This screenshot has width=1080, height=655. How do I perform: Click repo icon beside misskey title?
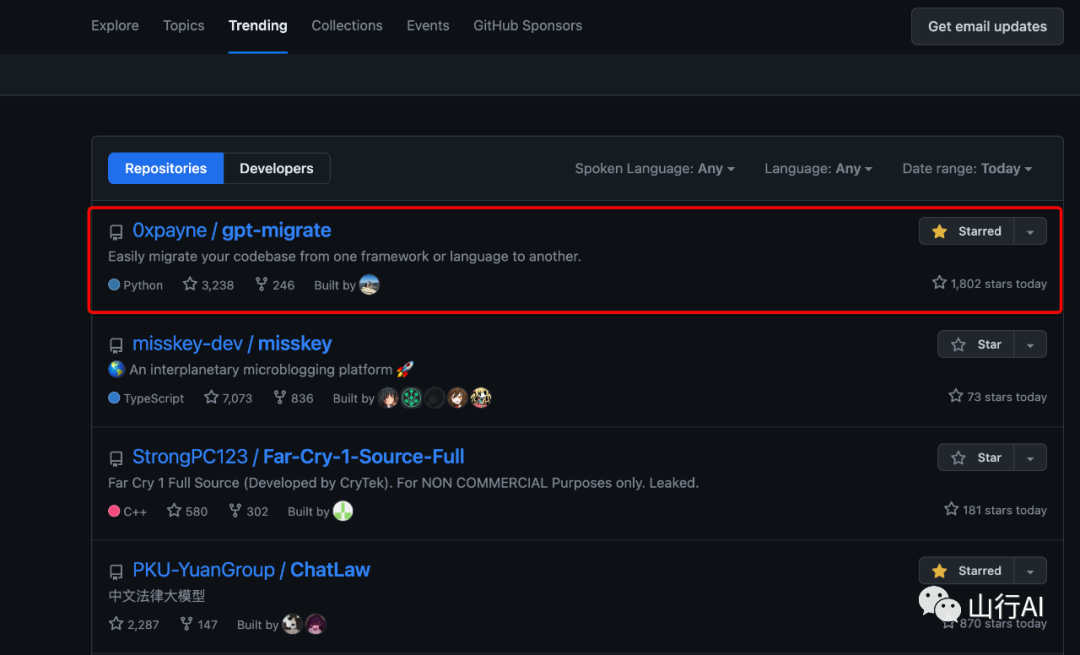click(x=116, y=345)
